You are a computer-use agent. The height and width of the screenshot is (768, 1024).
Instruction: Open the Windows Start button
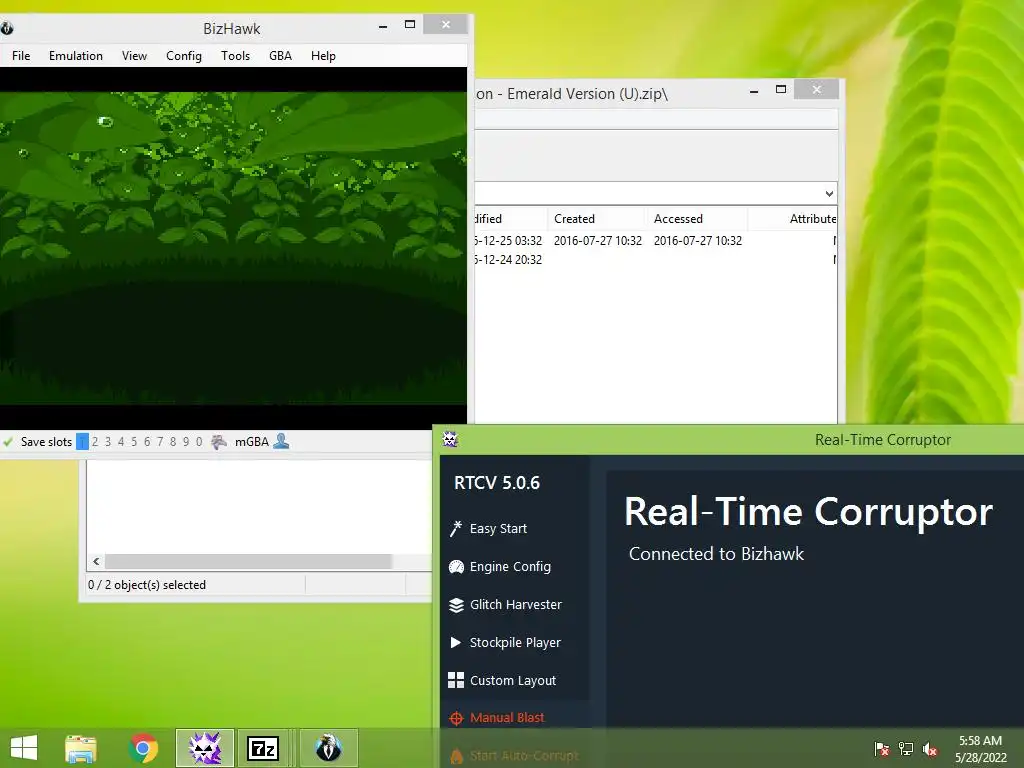pos(24,748)
